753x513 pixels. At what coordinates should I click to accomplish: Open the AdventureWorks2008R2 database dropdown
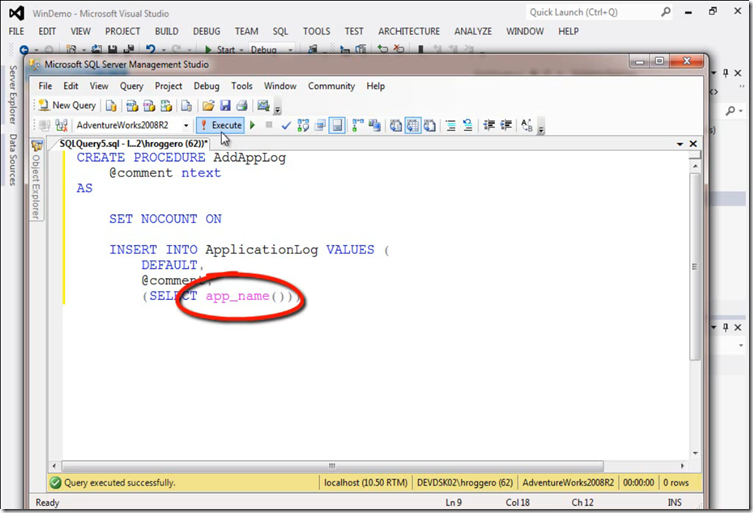point(186,126)
